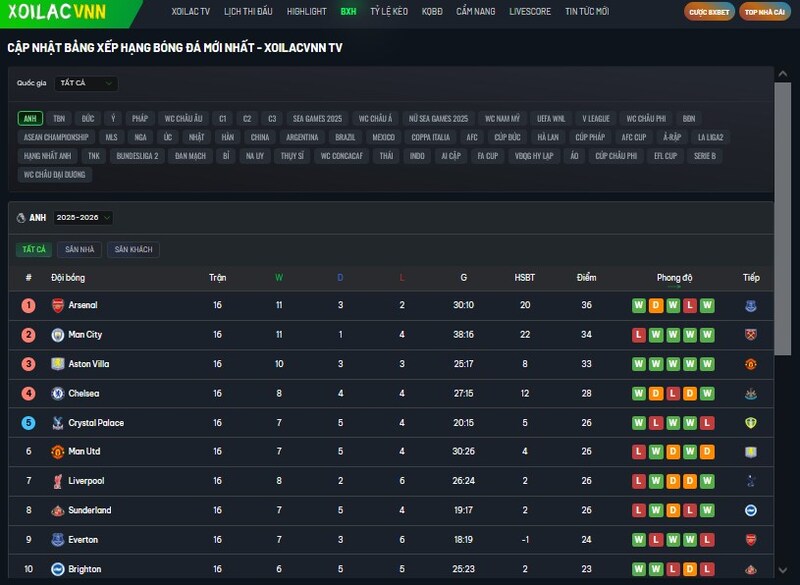The width and height of the screenshot is (800, 585).
Task: Click the Crystal Palace club crest
Action: (x=58, y=423)
